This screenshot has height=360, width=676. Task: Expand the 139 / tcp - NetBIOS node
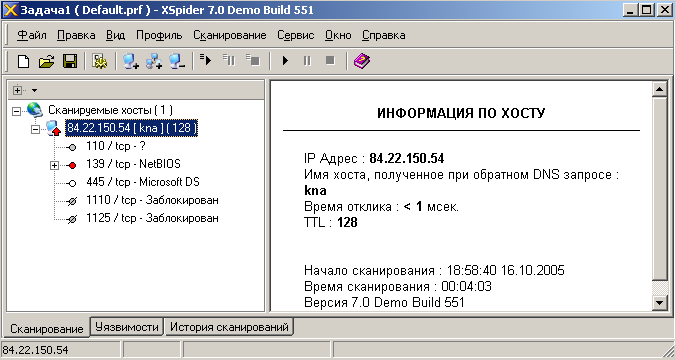(54, 165)
